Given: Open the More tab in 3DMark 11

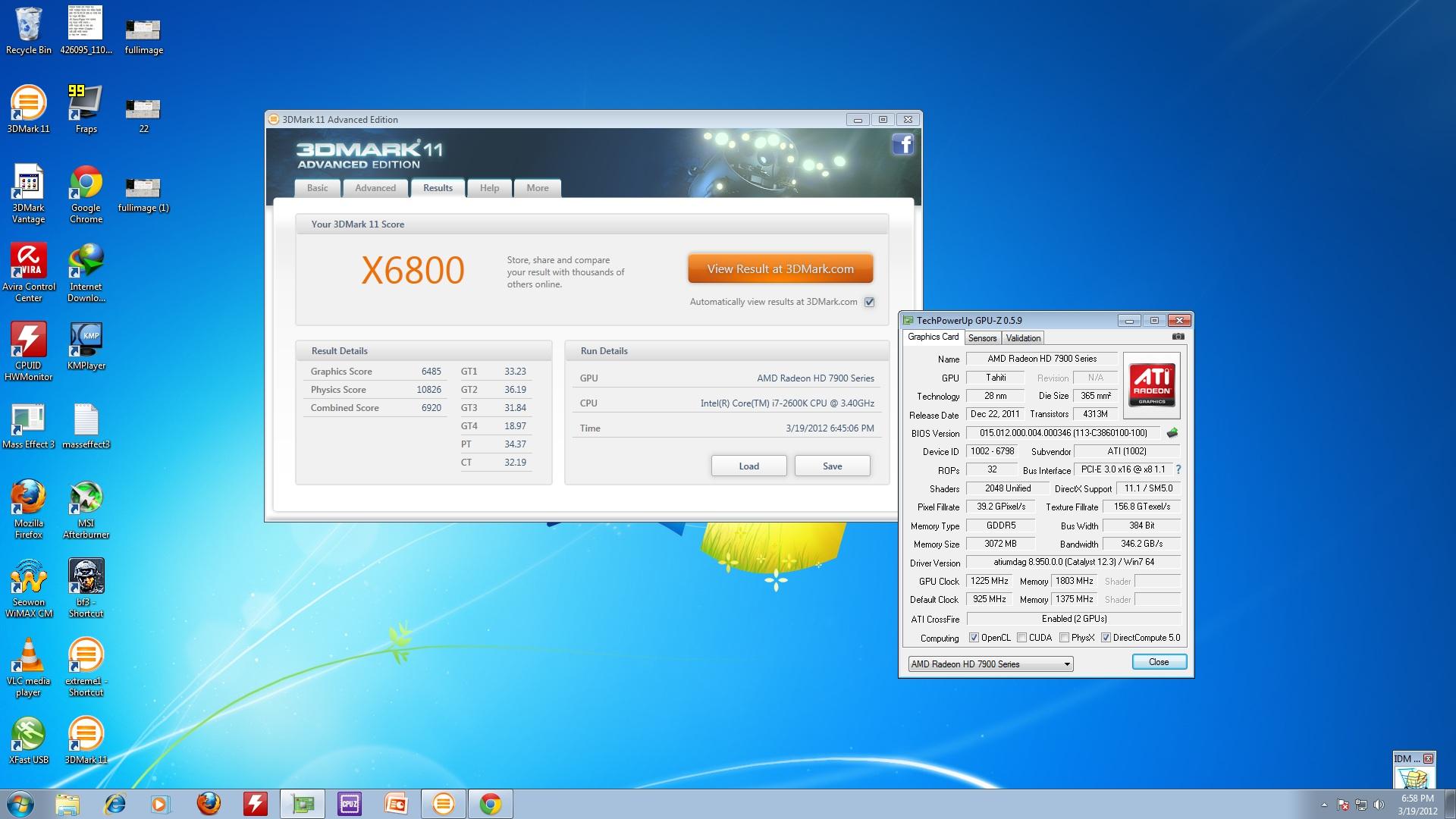Looking at the screenshot, I should pos(538,188).
